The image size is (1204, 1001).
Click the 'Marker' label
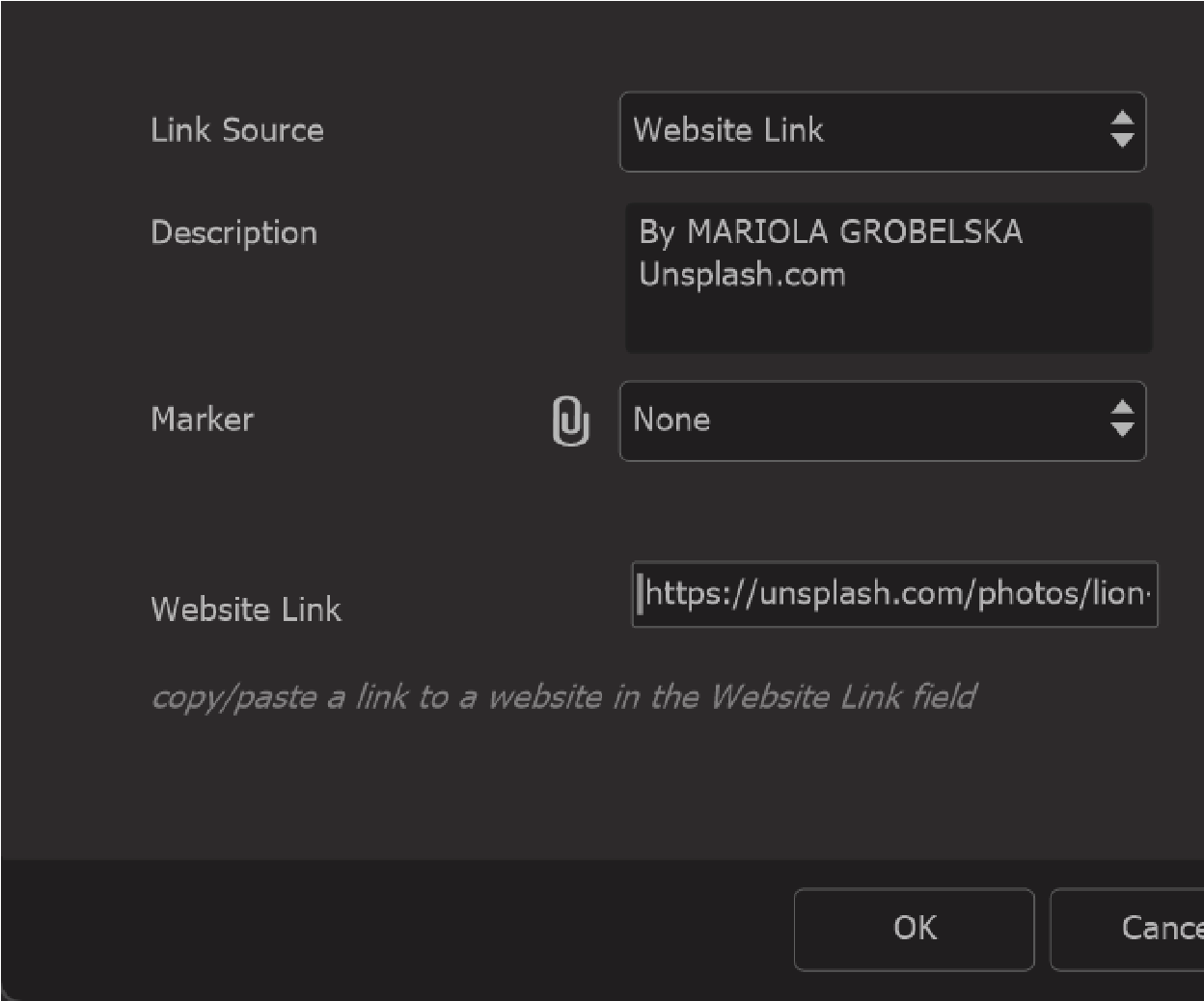(203, 419)
